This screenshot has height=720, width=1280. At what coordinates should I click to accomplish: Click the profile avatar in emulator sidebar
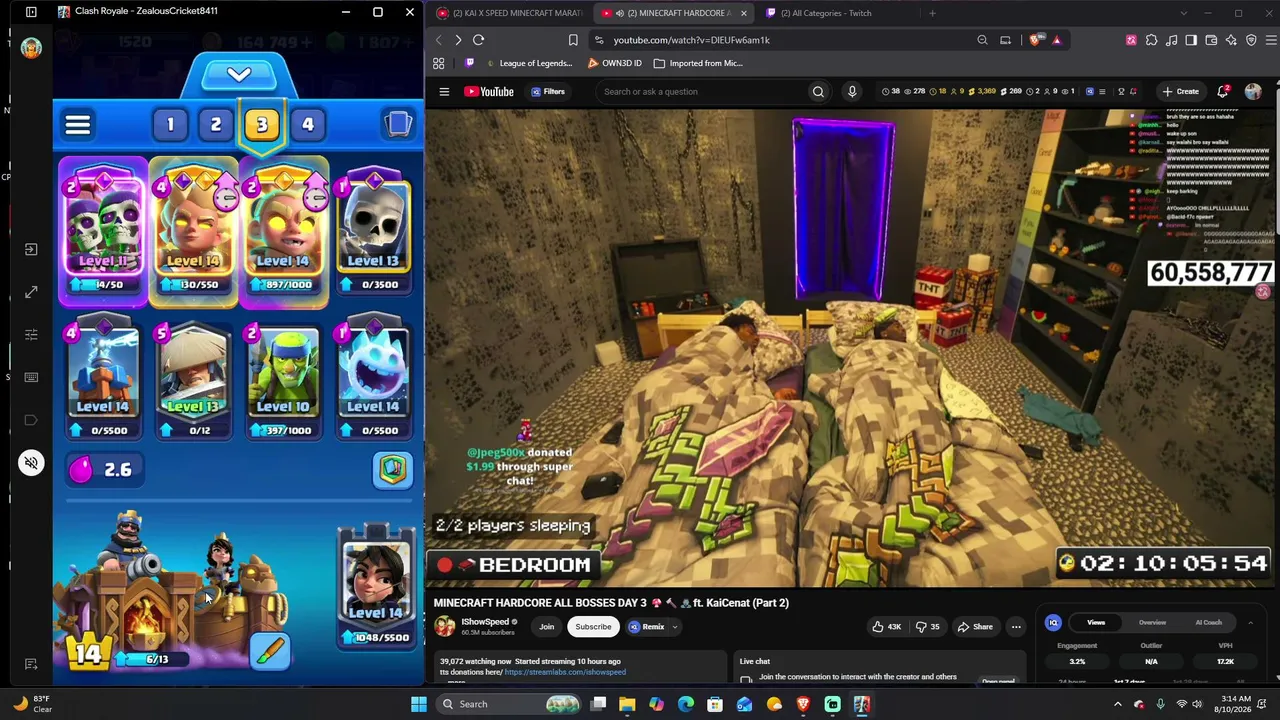click(x=31, y=48)
